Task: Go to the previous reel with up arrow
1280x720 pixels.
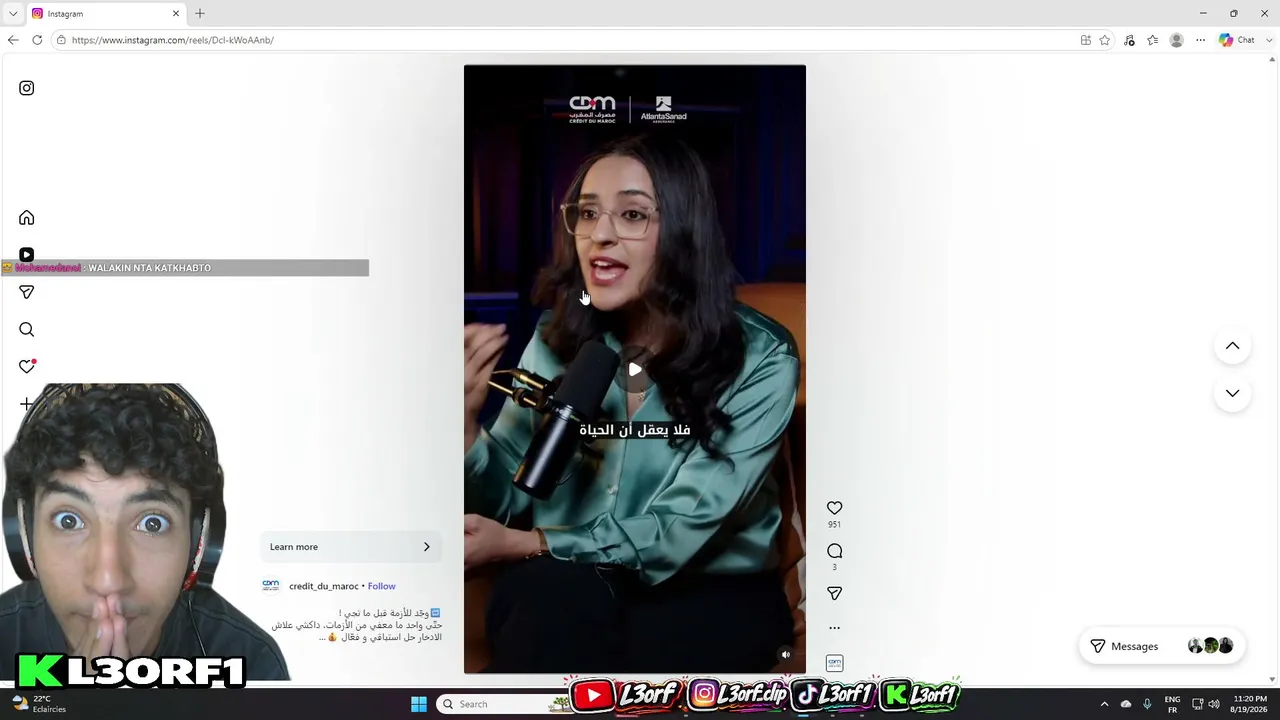Action: click(1232, 346)
